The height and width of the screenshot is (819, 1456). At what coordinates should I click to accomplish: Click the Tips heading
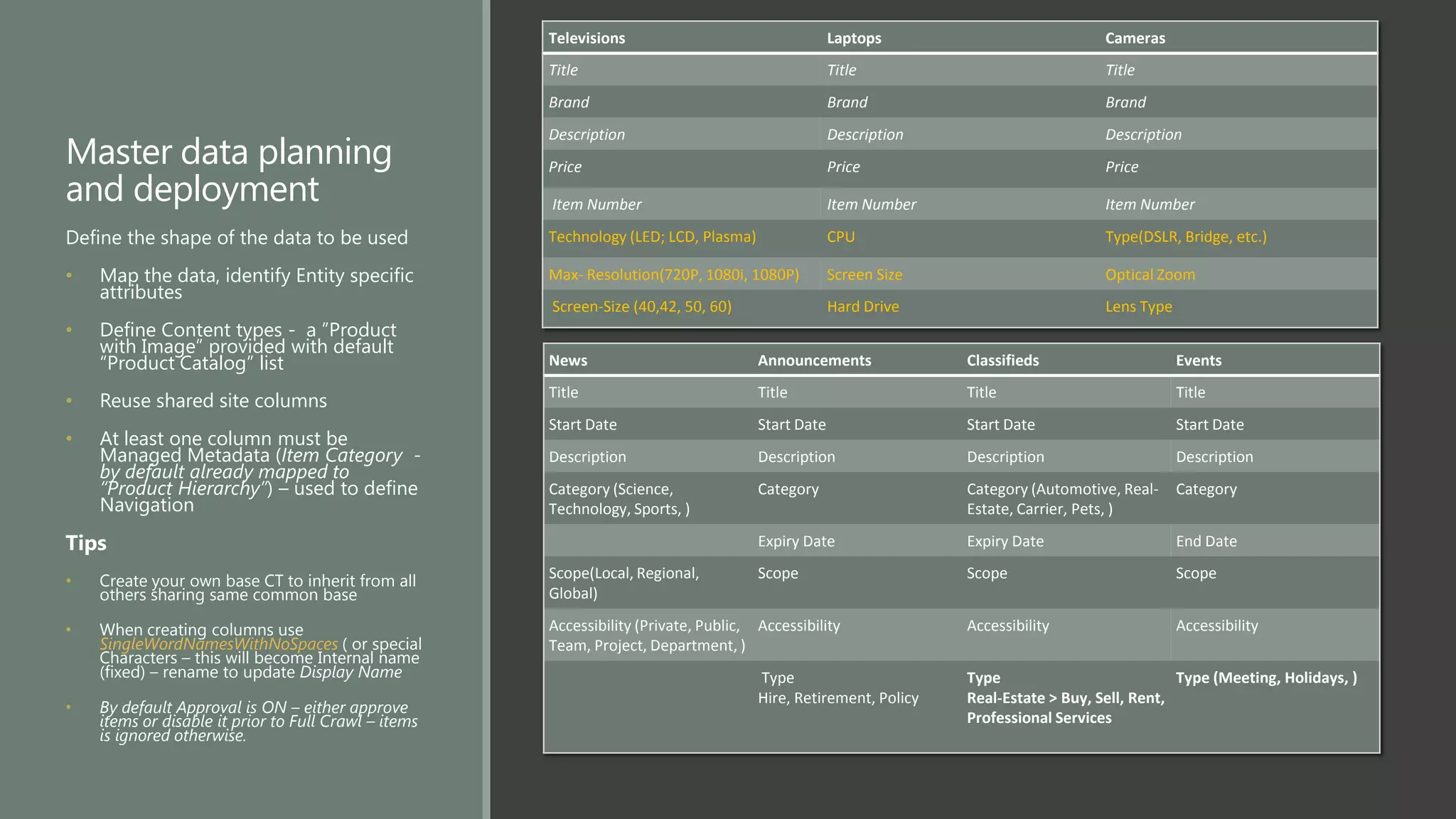click(86, 543)
